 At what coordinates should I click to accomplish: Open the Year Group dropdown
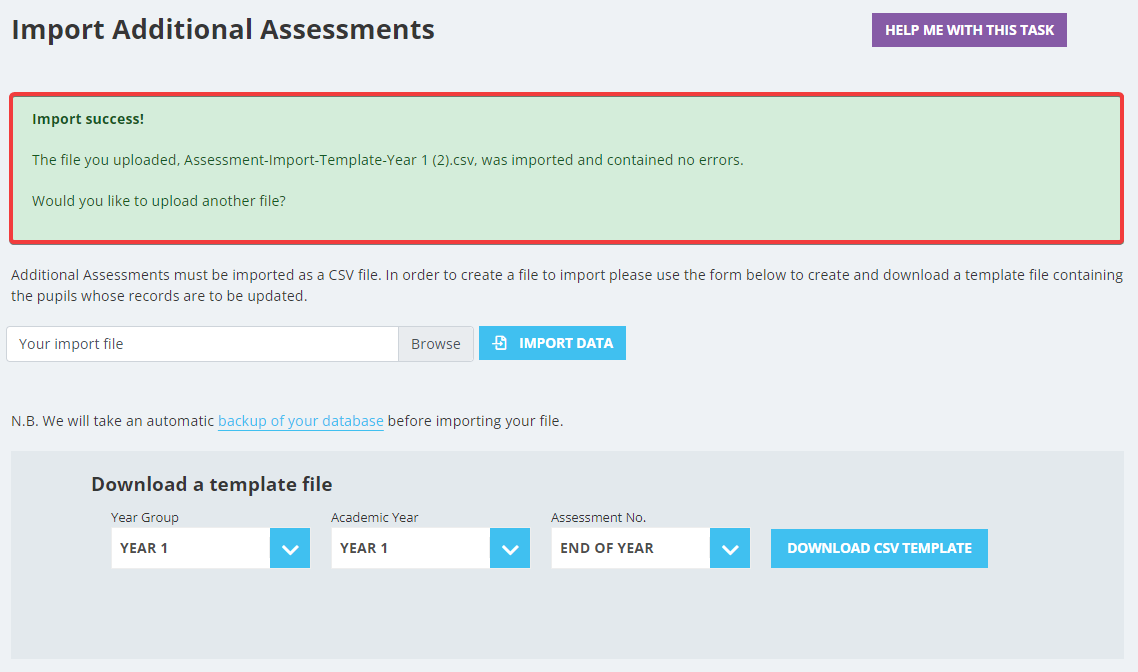point(210,548)
